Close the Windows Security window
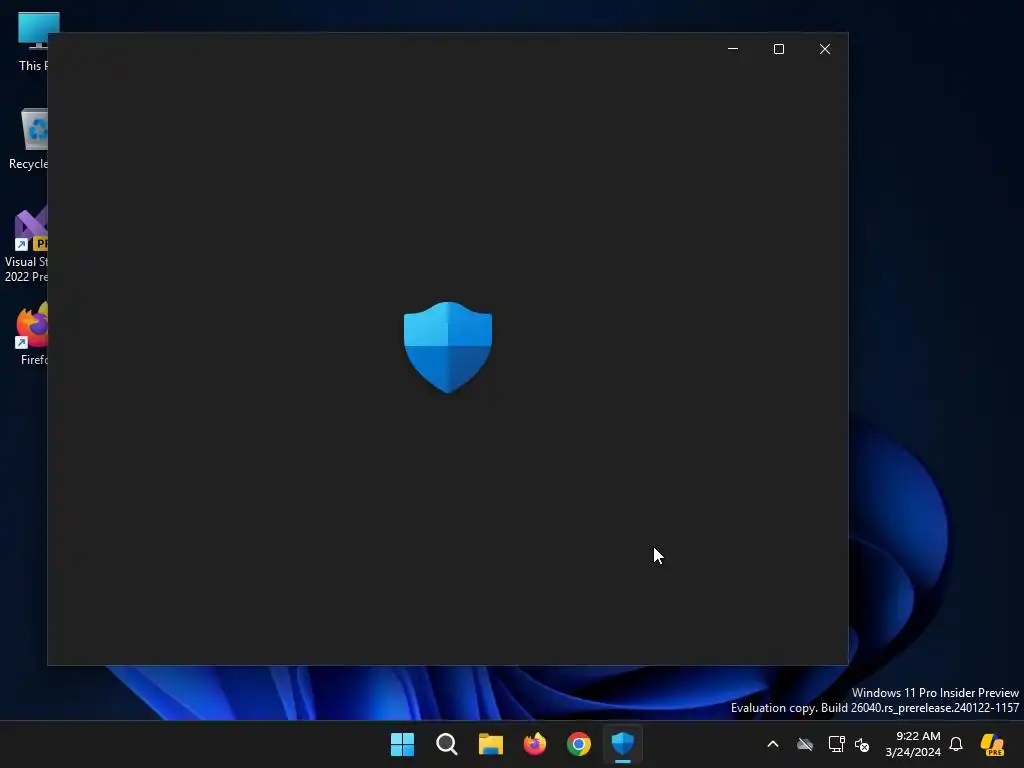 (825, 49)
